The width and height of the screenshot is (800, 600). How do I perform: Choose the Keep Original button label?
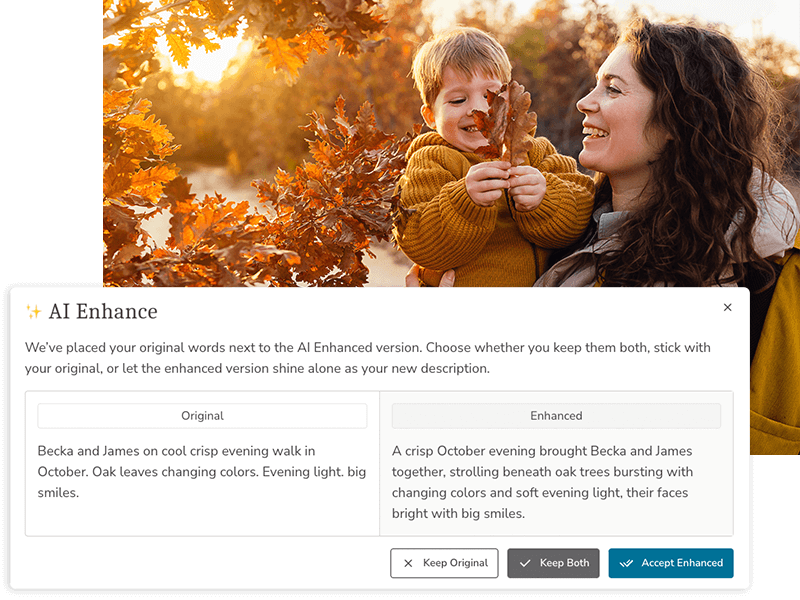pyautogui.click(x=455, y=563)
